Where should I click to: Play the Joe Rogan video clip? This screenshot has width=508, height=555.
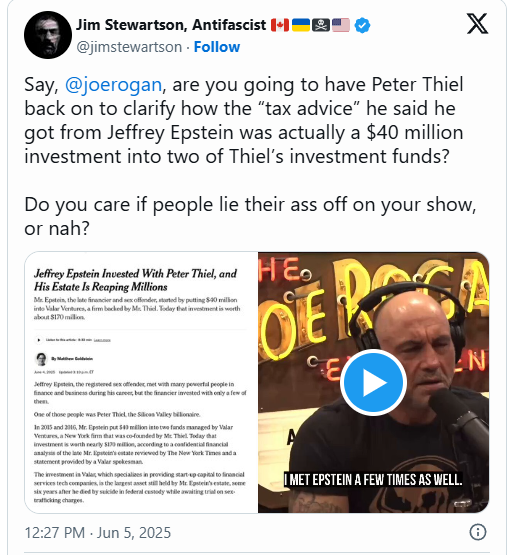[373, 382]
